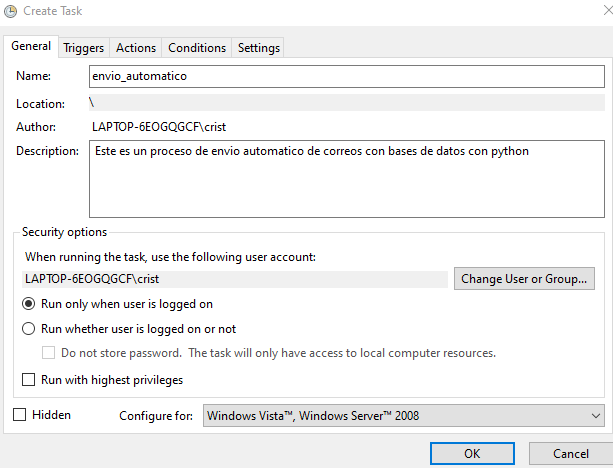The height and width of the screenshot is (468, 613).
Task: Click the greyed Location field
Action: click(x=346, y=102)
